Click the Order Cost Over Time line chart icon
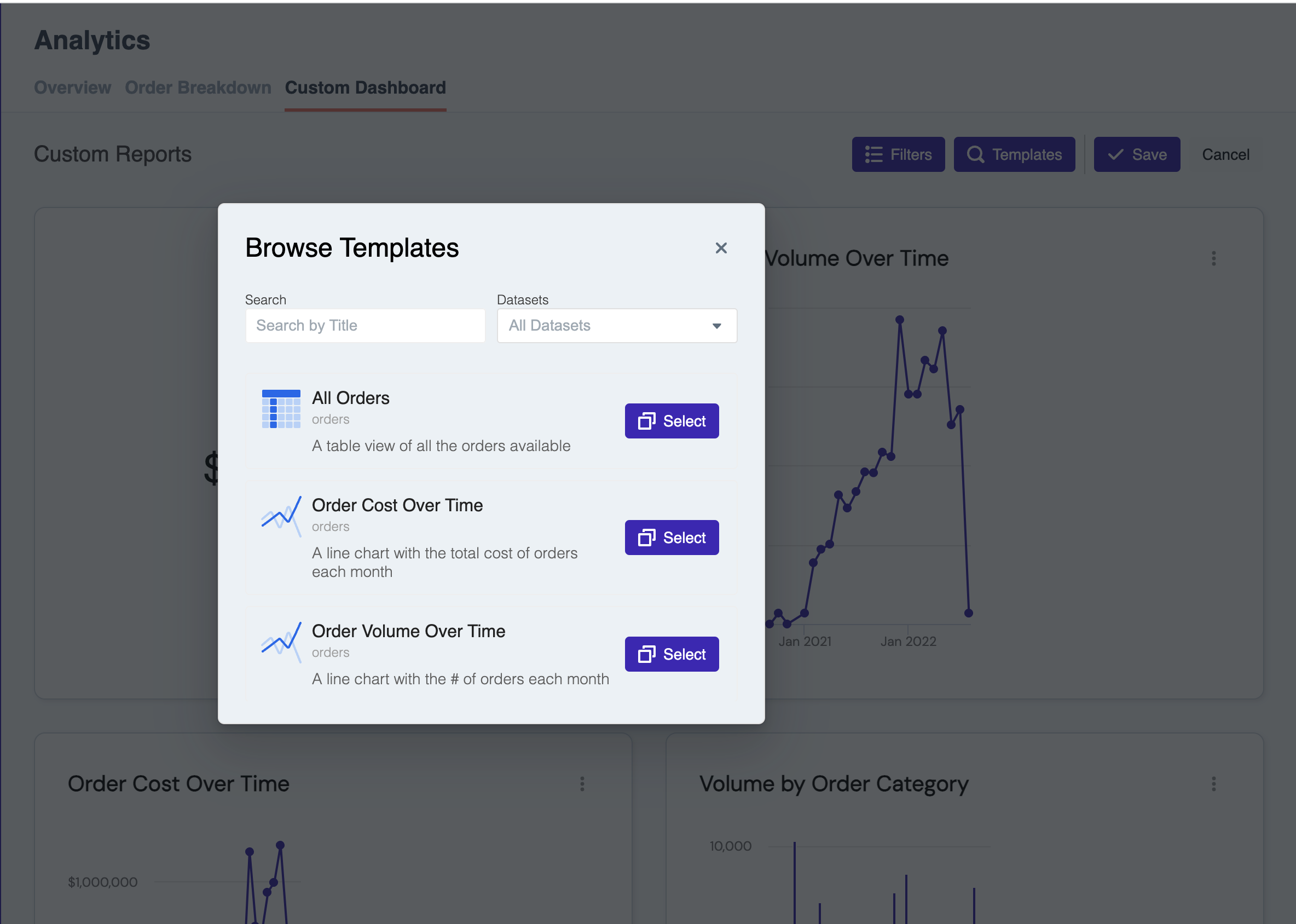Screen dimensions: 1296x924 pos(281,516)
